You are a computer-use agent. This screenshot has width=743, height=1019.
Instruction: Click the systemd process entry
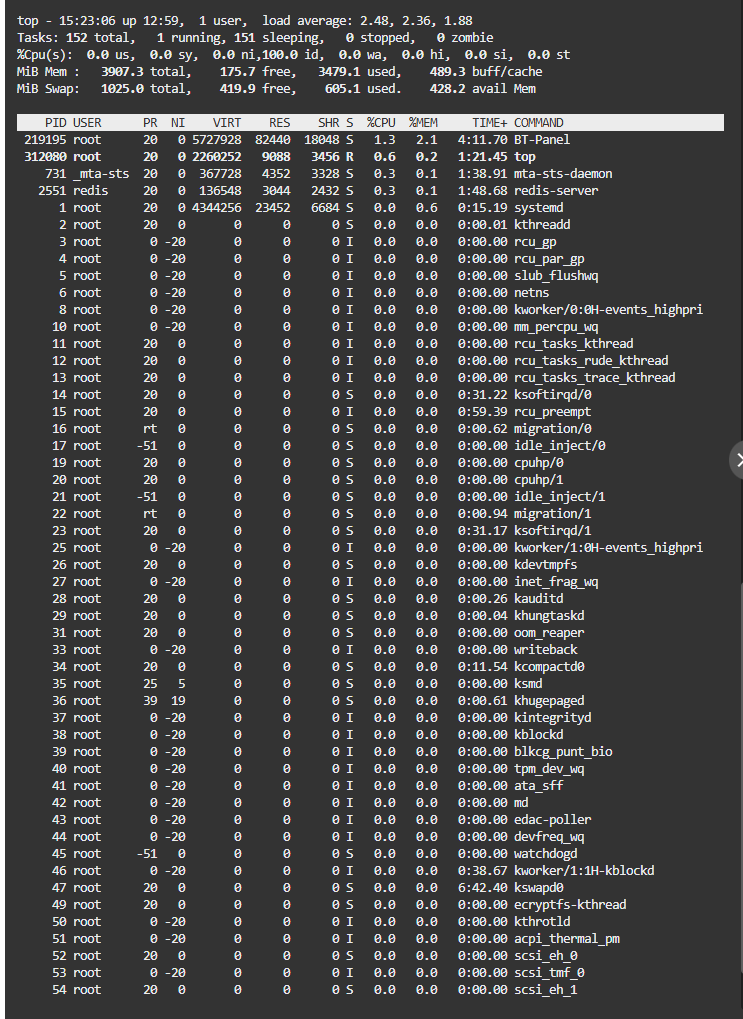539,207
